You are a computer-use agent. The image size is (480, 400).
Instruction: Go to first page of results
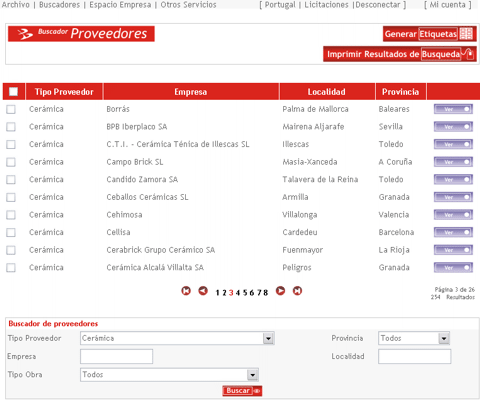[x=186, y=291]
